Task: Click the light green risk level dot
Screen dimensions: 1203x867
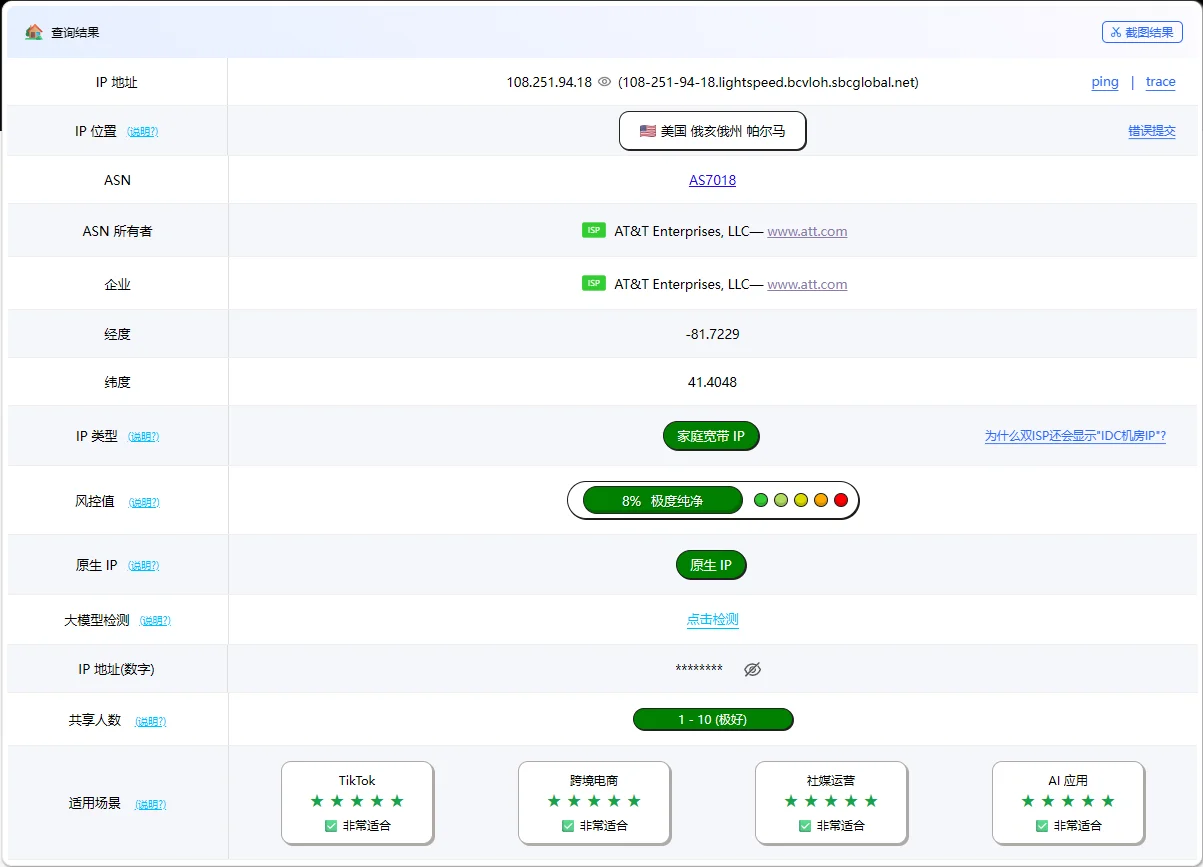Action: (781, 500)
